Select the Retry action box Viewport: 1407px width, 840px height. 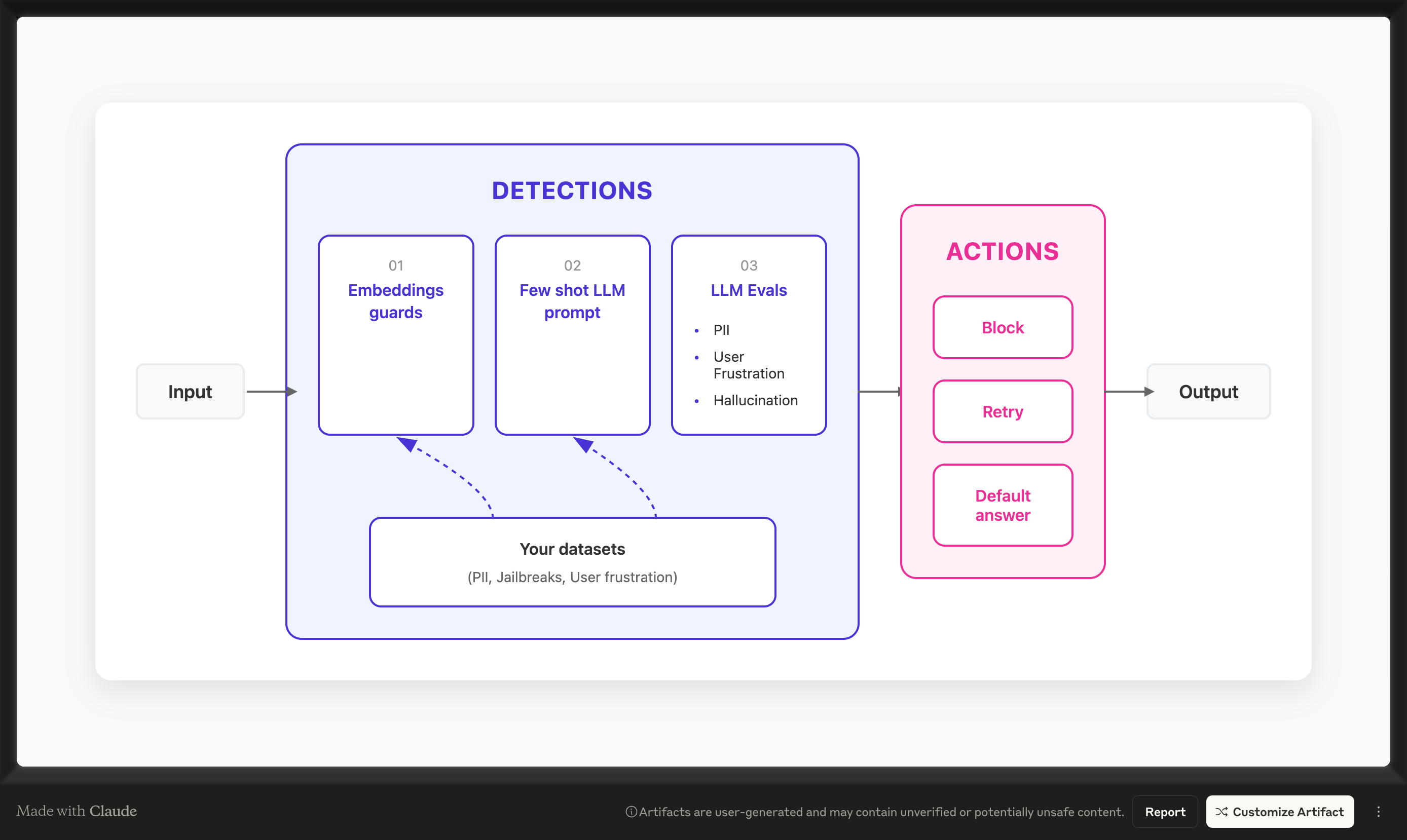1002,411
